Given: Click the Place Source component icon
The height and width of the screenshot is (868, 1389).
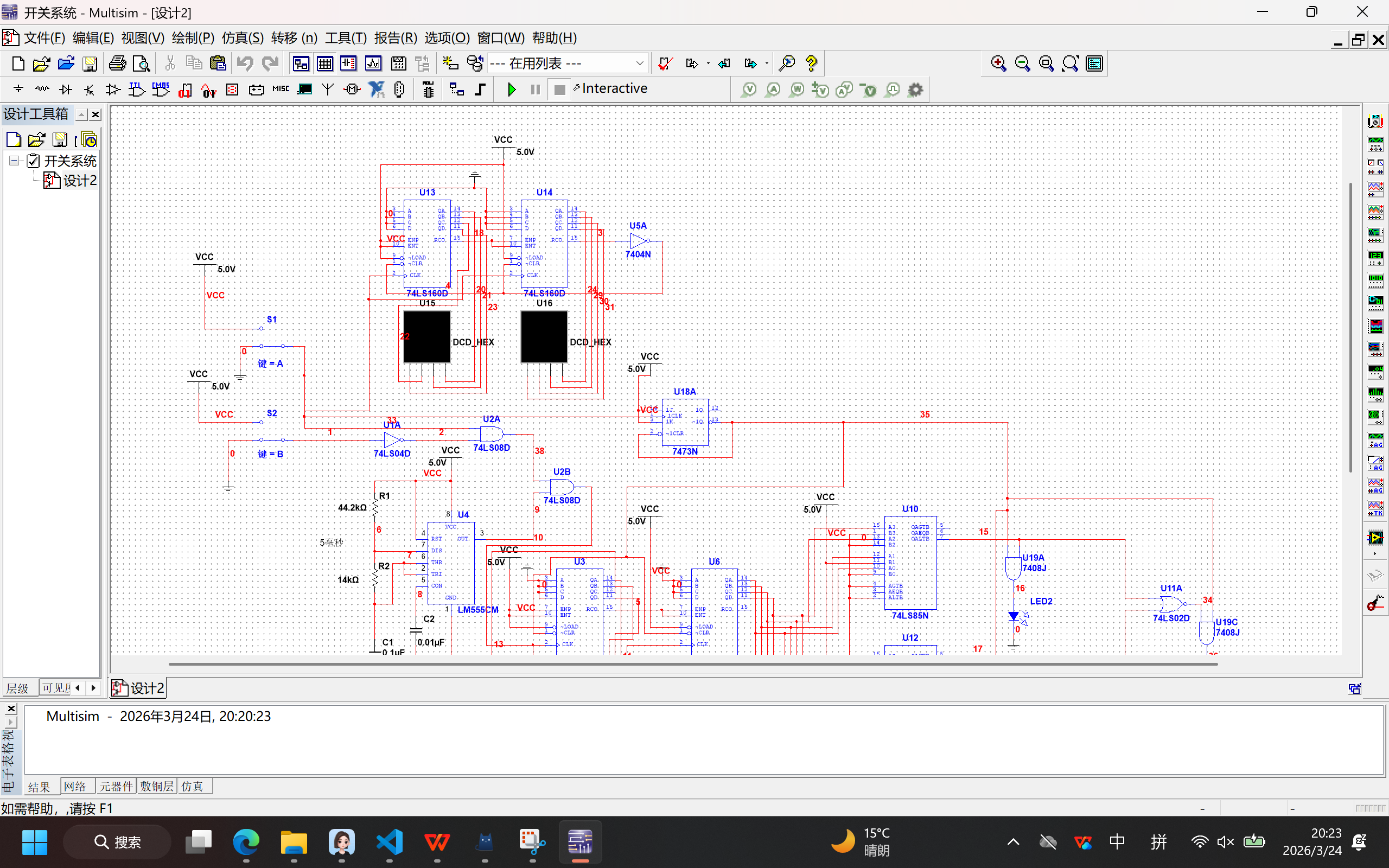Looking at the screenshot, I should point(18,90).
